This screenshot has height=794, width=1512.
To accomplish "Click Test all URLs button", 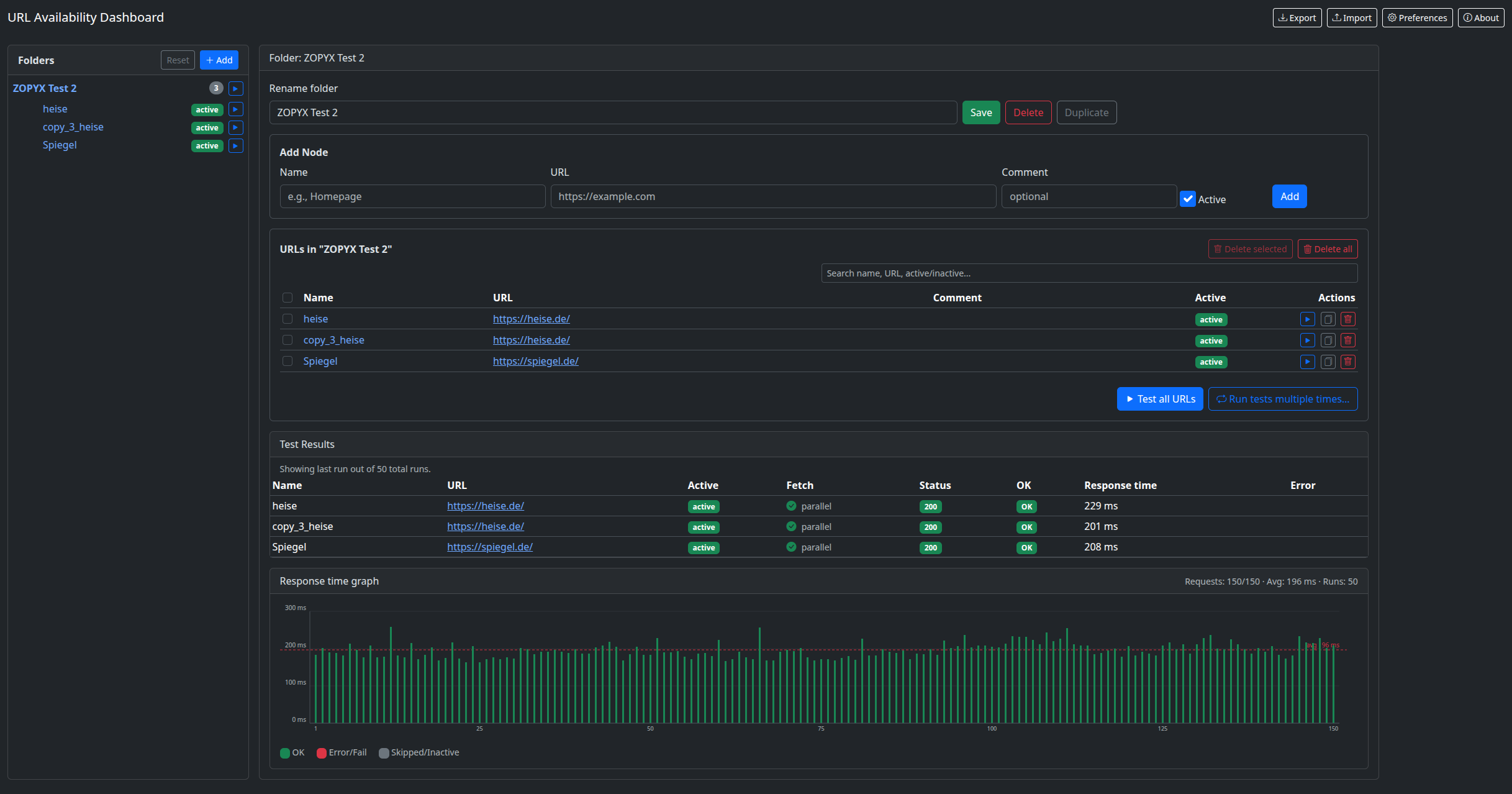I will [1159, 399].
